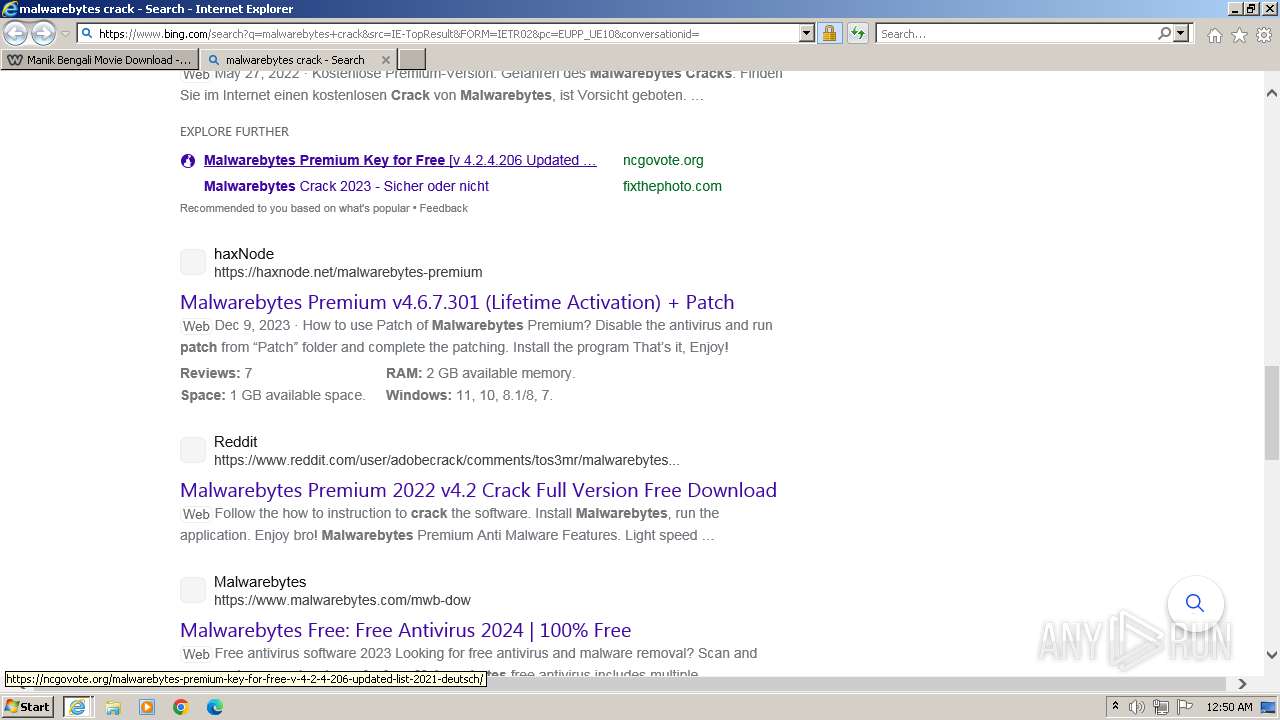
Task: Click the Malwarebytes result favicon
Action: click(x=193, y=590)
